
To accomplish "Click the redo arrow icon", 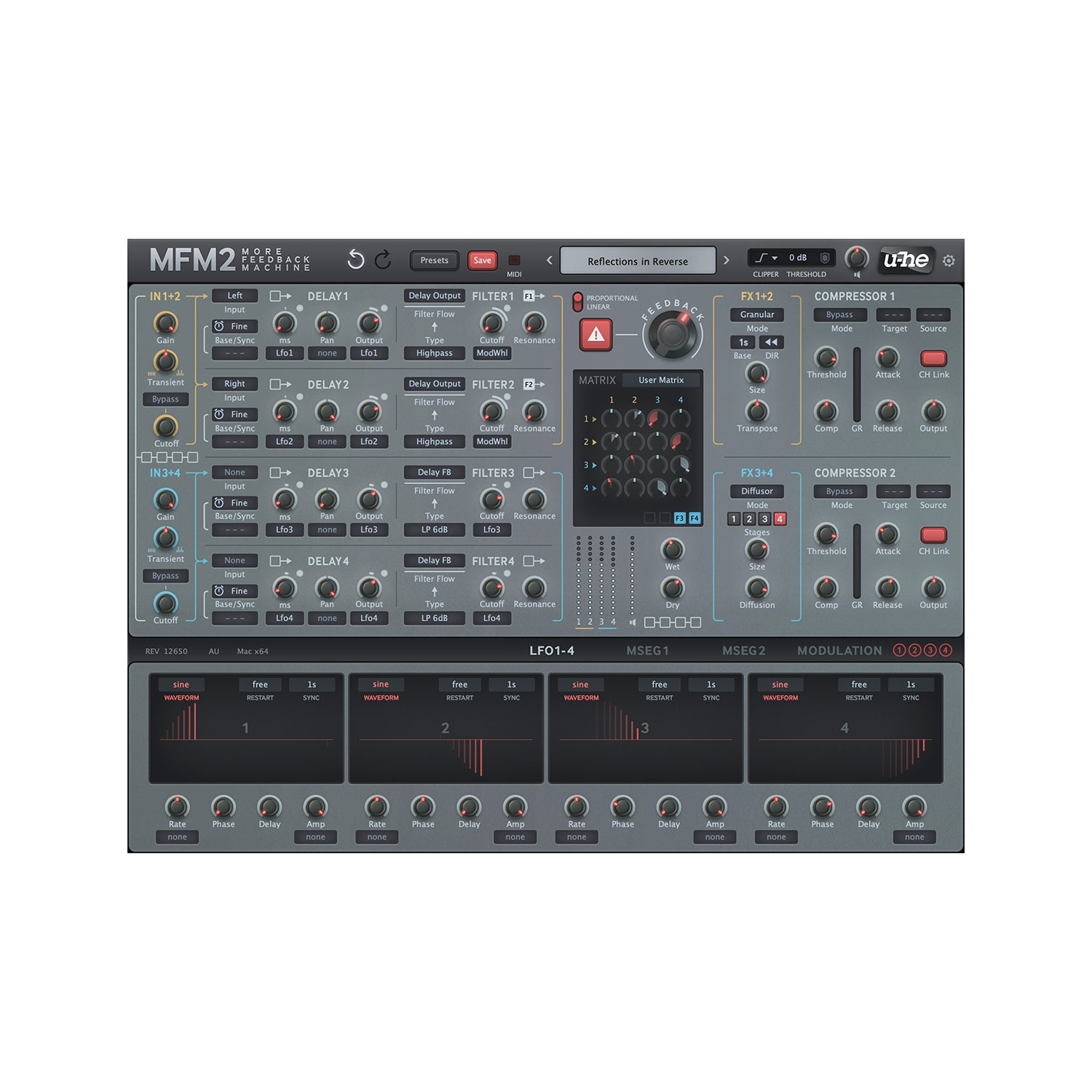I will (x=383, y=260).
